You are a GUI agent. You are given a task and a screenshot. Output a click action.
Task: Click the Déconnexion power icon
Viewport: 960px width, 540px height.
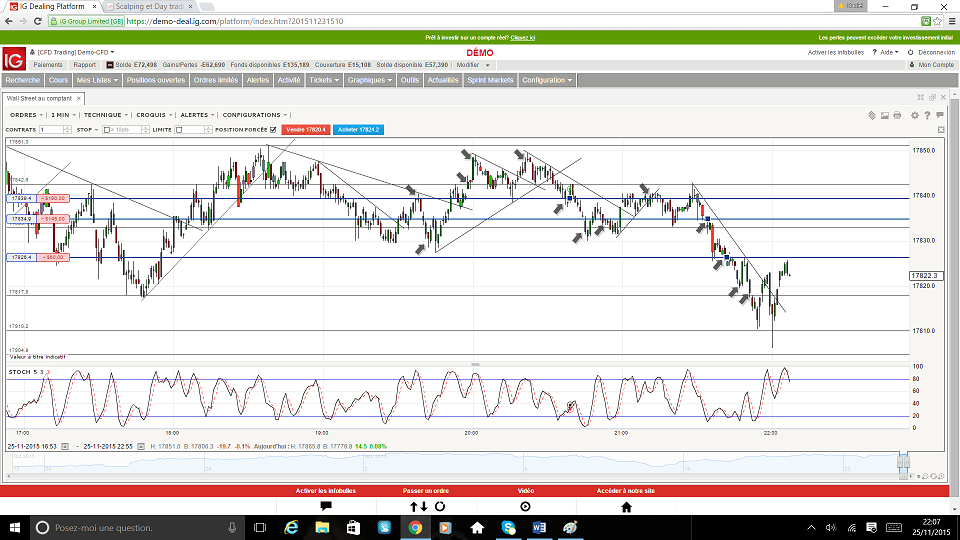tap(910, 52)
